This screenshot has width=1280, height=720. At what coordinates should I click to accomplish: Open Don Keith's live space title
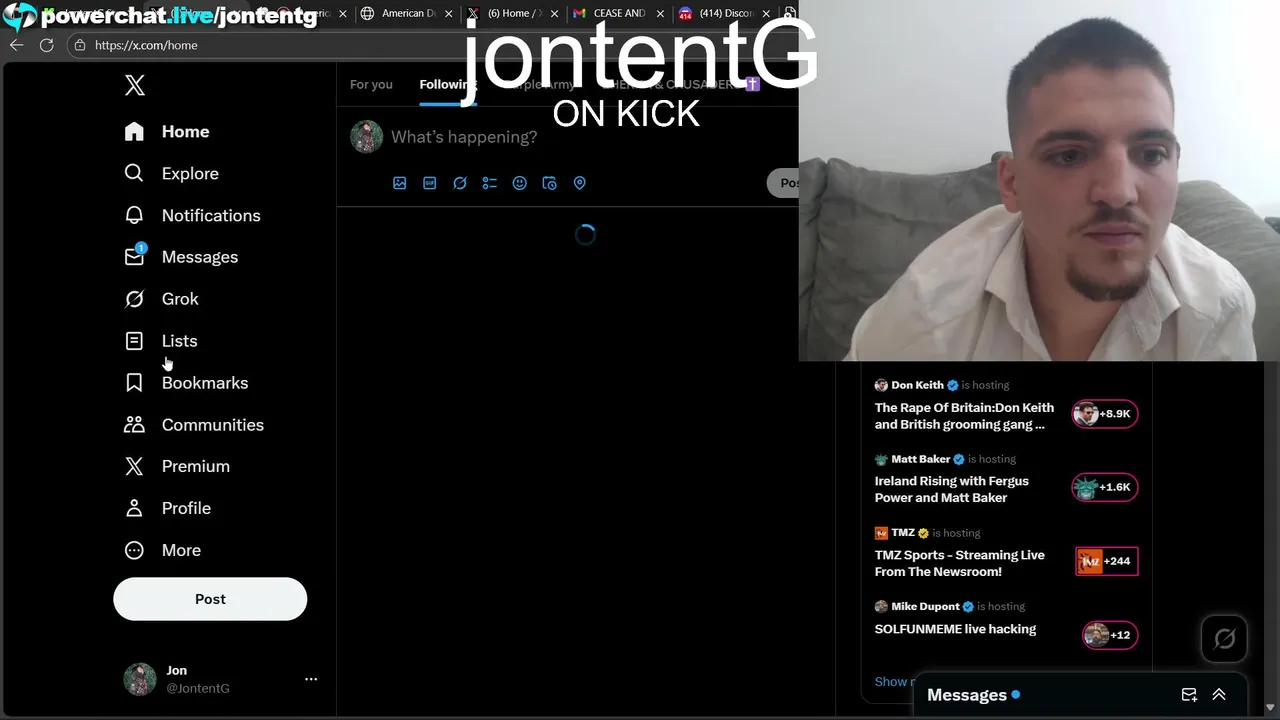tap(964, 416)
